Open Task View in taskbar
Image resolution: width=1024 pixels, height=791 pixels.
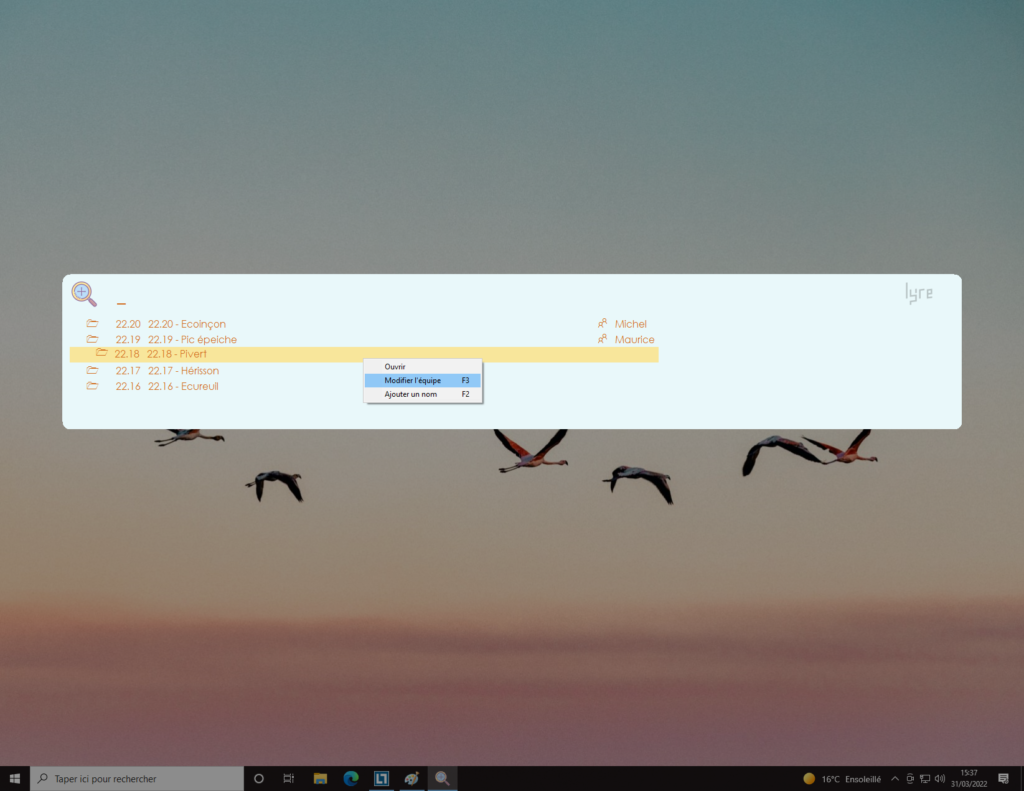pyautogui.click(x=289, y=779)
